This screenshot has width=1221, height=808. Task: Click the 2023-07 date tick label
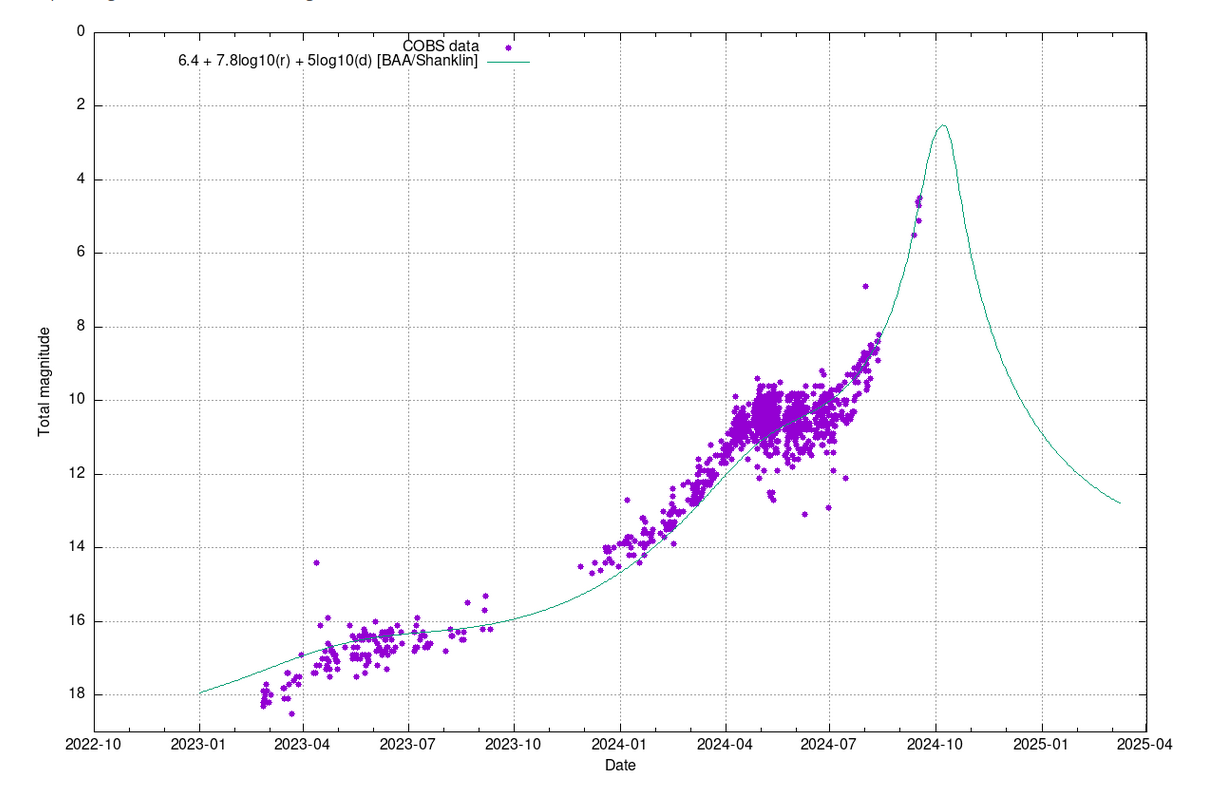[x=409, y=744]
